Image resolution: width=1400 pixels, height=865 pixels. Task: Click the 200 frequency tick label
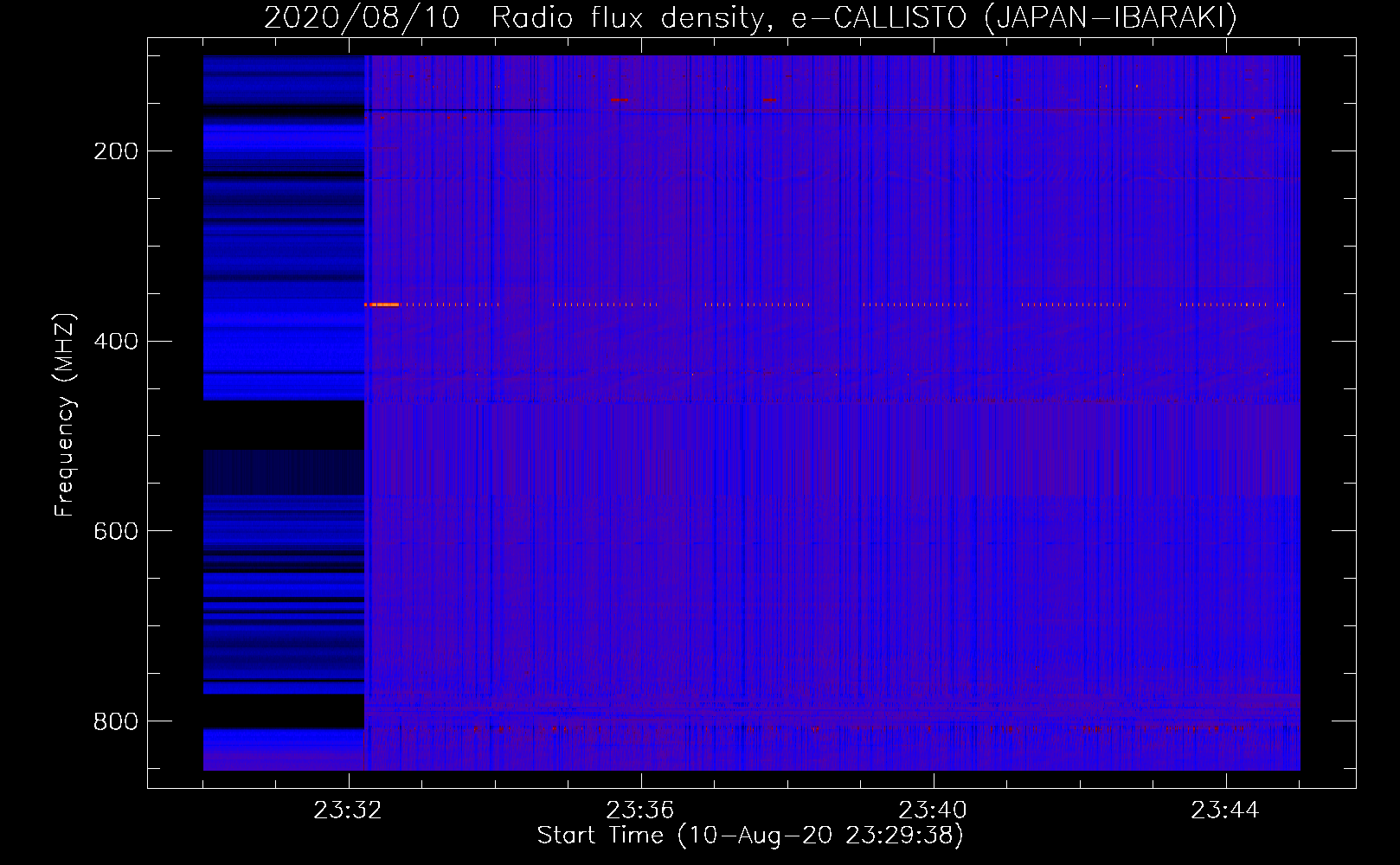click(116, 151)
